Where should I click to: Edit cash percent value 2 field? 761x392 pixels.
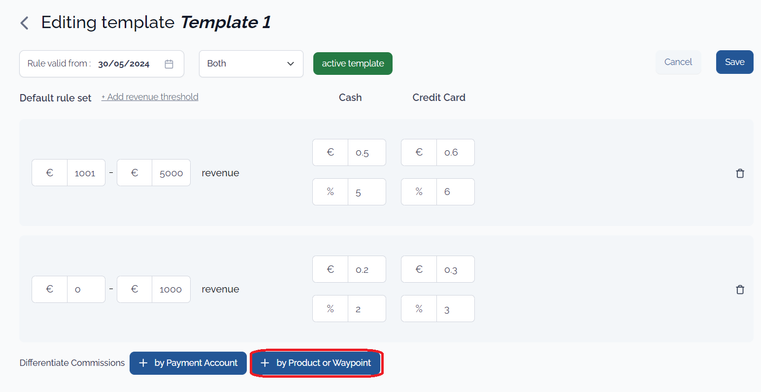pyautogui.click(x=367, y=309)
